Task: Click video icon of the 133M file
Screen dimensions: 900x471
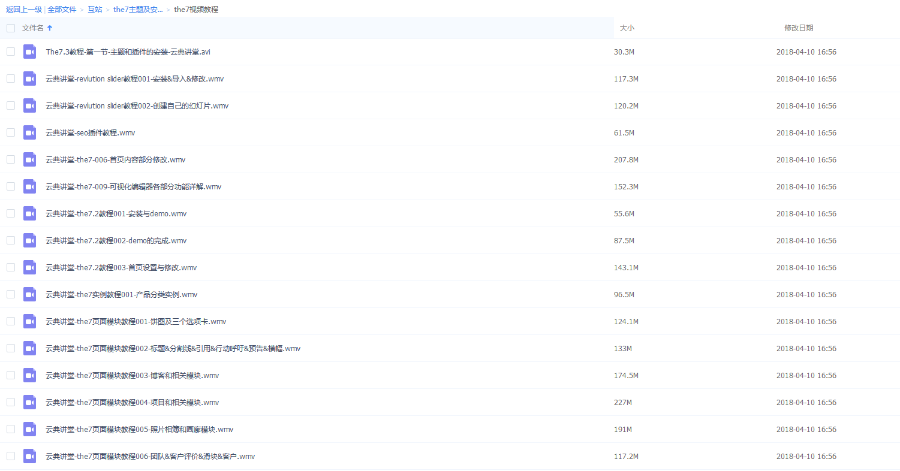Action: click(29, 348)
